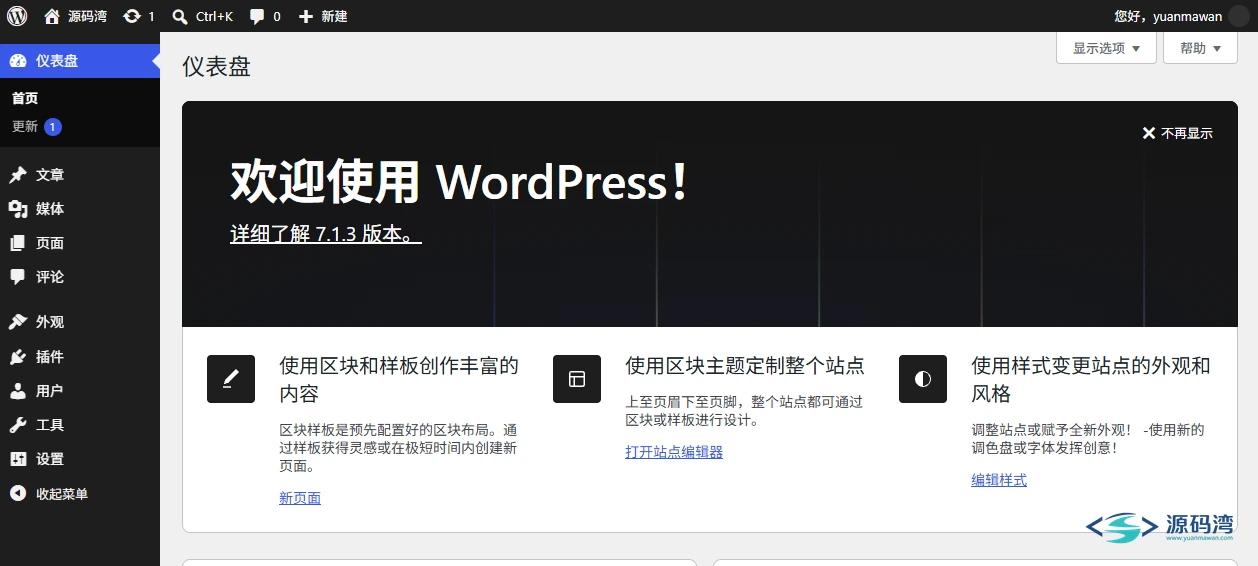Select the 更新 submenu item
This screenshot has height=566, width=1258.
point(25,127)
